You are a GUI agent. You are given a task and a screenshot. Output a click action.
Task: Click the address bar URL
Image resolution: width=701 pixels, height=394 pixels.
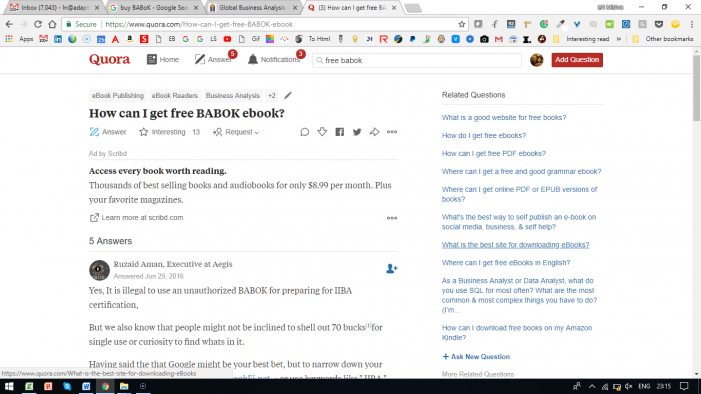point(199,25)
